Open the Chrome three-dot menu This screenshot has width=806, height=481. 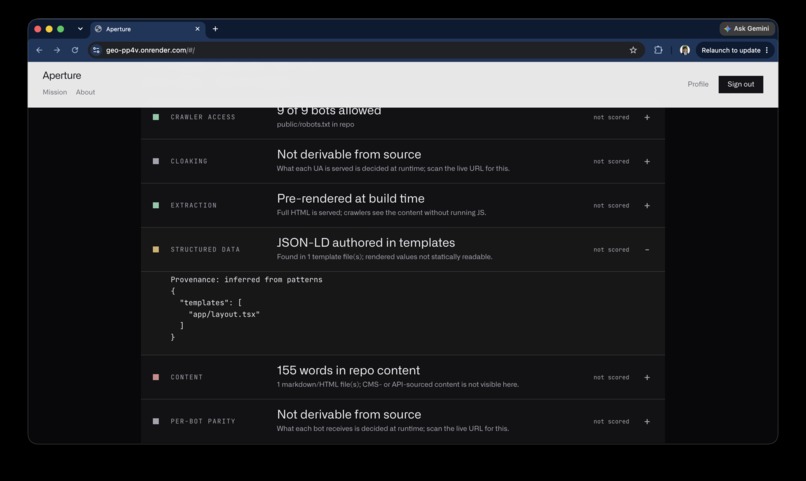coord(767,50)
